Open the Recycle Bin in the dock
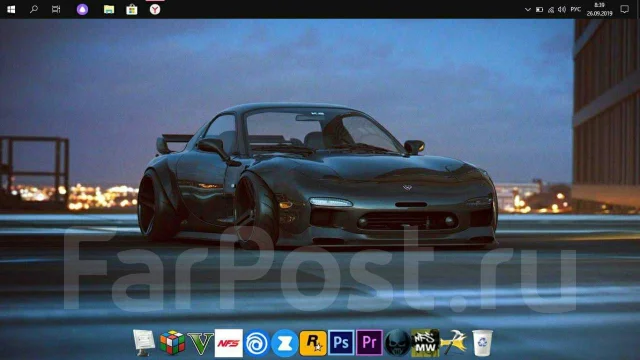 pos(482,343)
